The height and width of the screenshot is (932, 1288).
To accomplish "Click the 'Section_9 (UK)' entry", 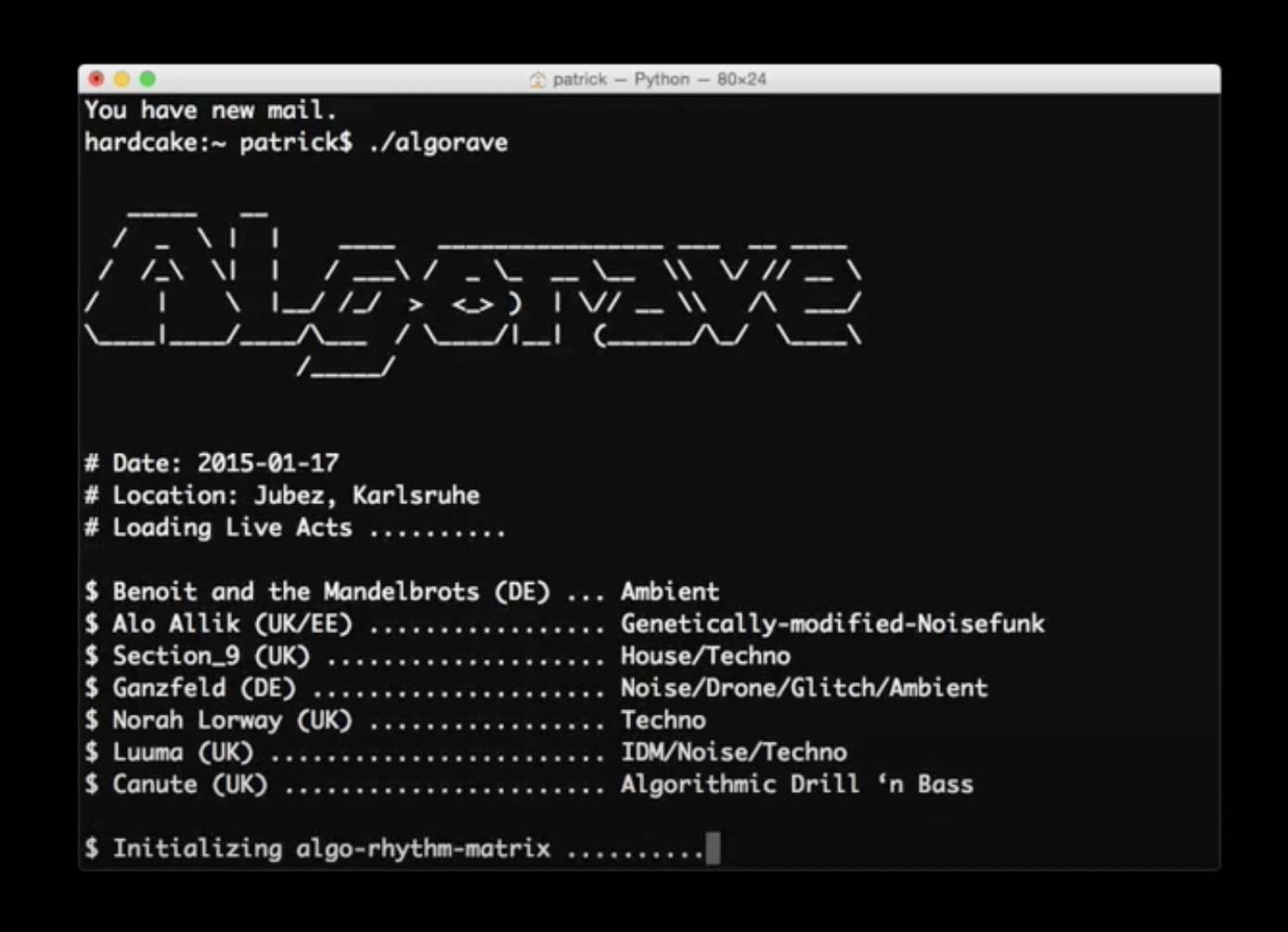I will click(211, 656).
